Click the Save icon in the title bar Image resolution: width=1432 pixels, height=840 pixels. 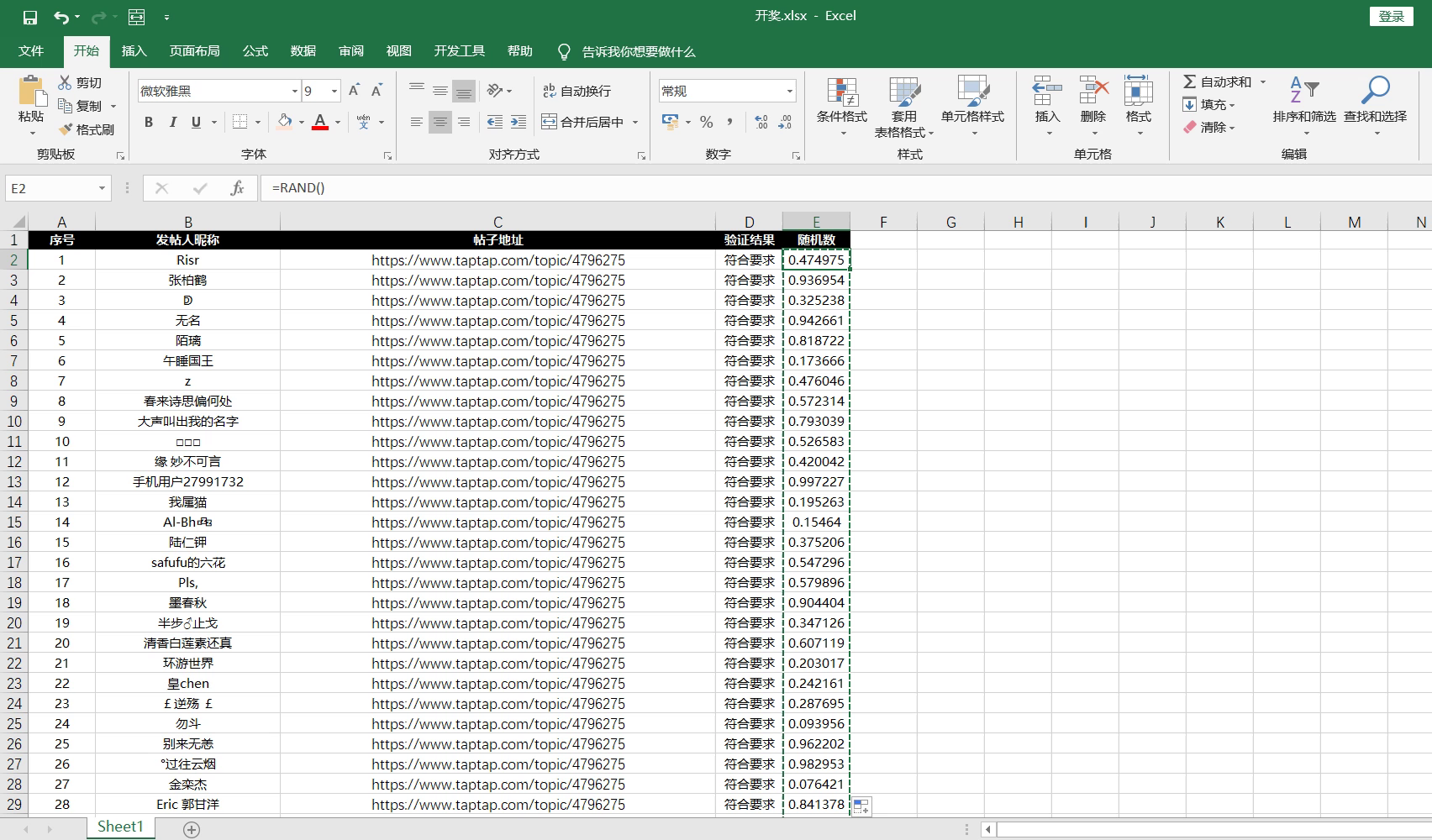[x=30, y=17]
